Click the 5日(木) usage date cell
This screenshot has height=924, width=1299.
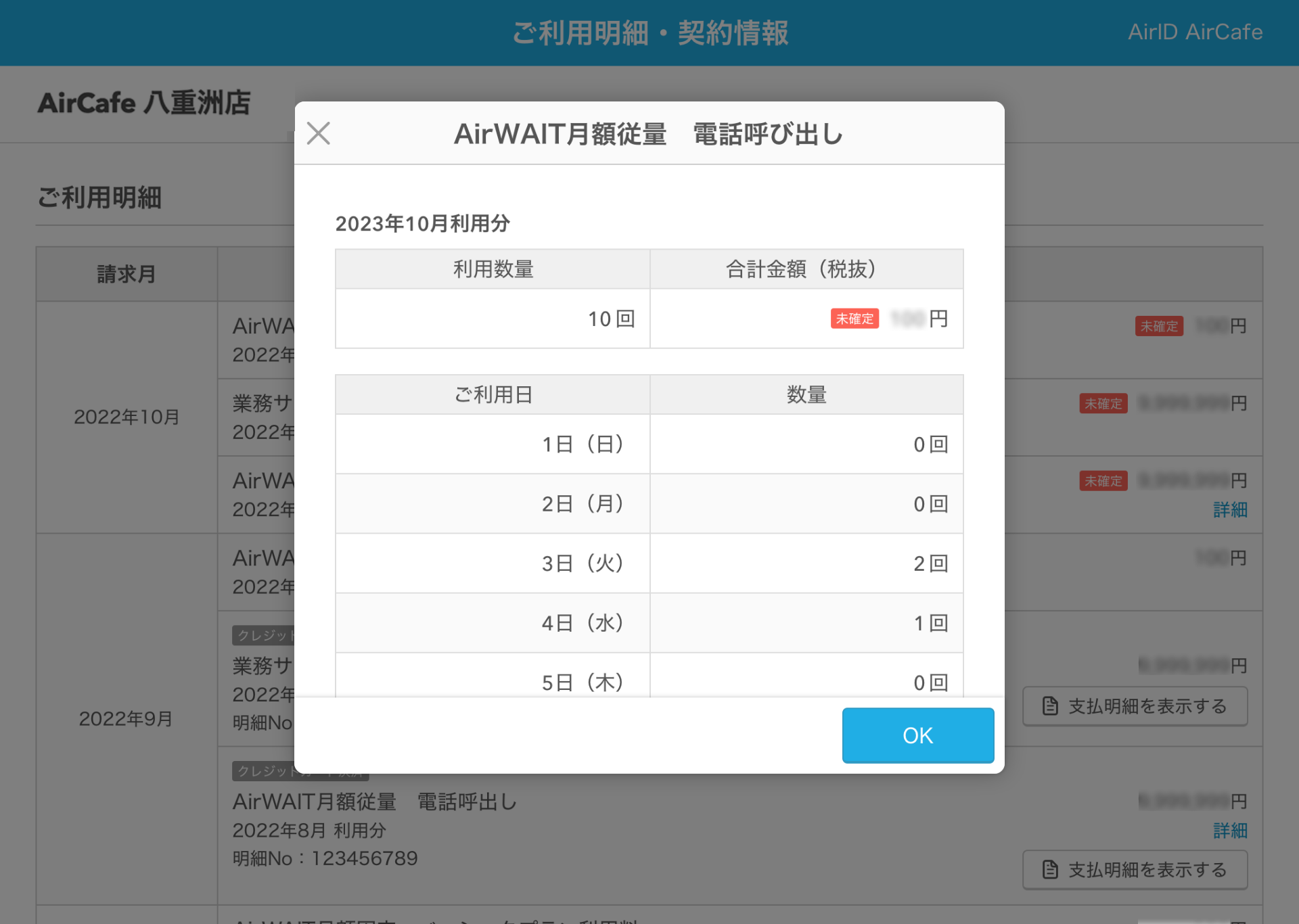point(493,676)
